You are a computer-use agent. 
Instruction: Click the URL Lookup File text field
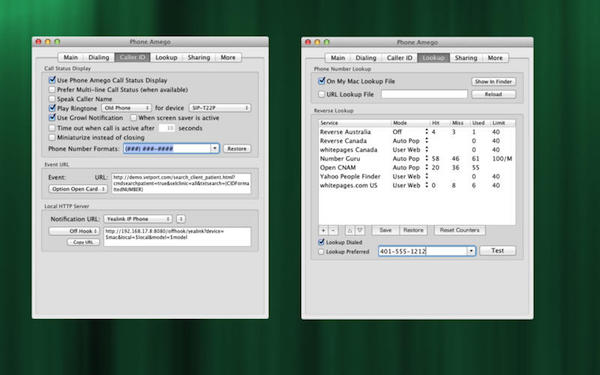pyautogui.click(x=424, y=94)
